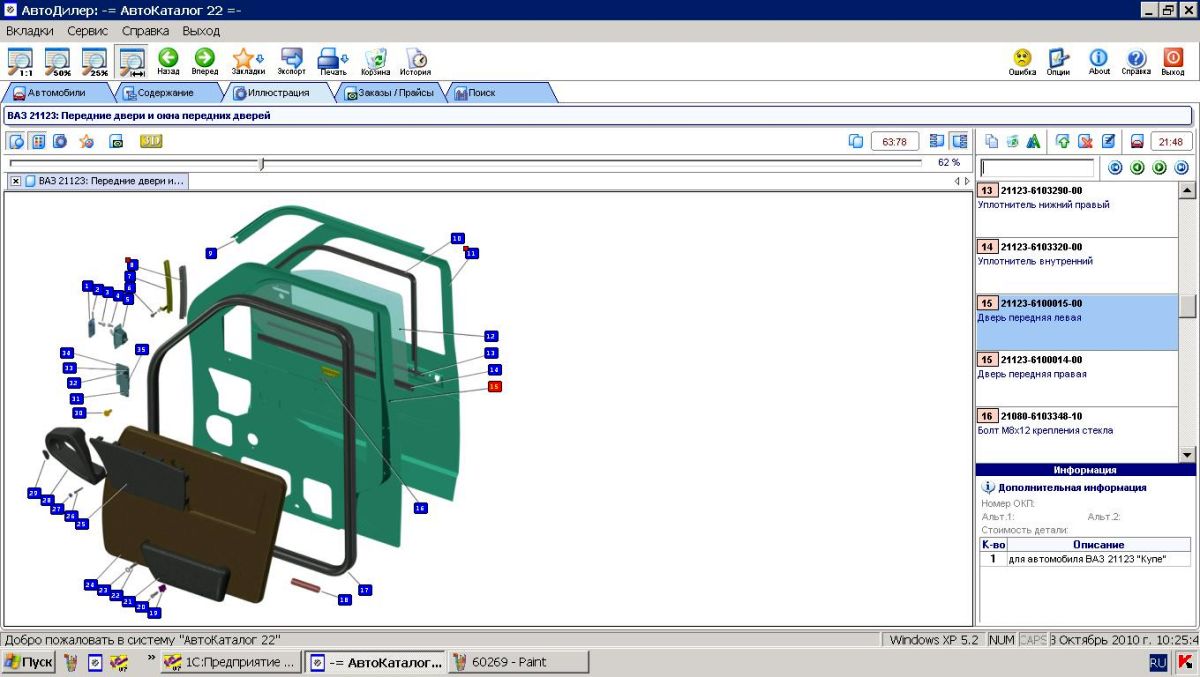Click the edit note pencil icon
Image resolution: width=1200 pixels, height=677 pixels.
1108,141
